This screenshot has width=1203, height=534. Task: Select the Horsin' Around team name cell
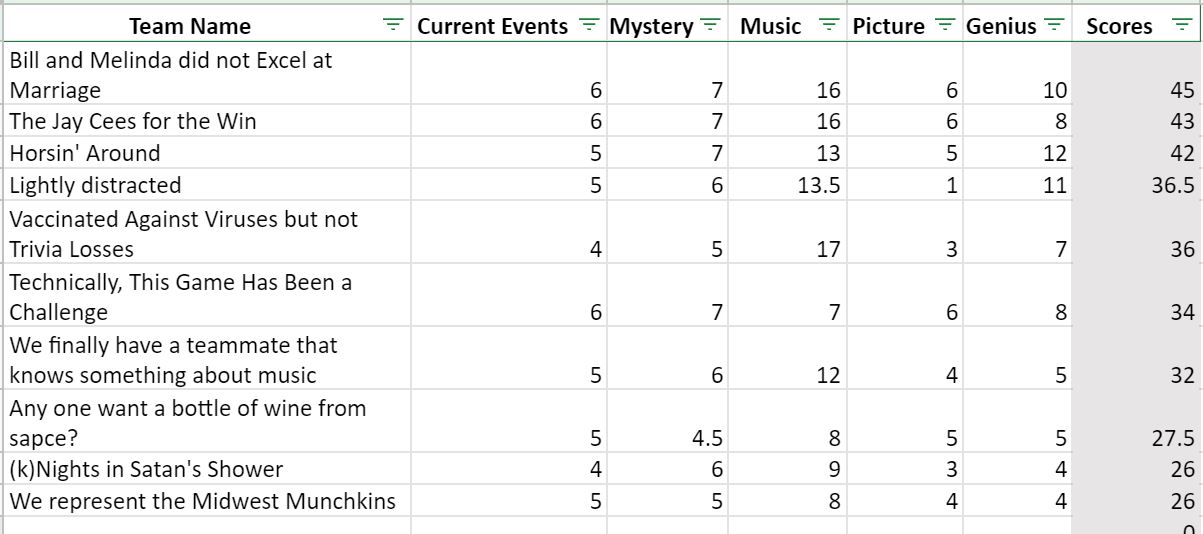208,154
